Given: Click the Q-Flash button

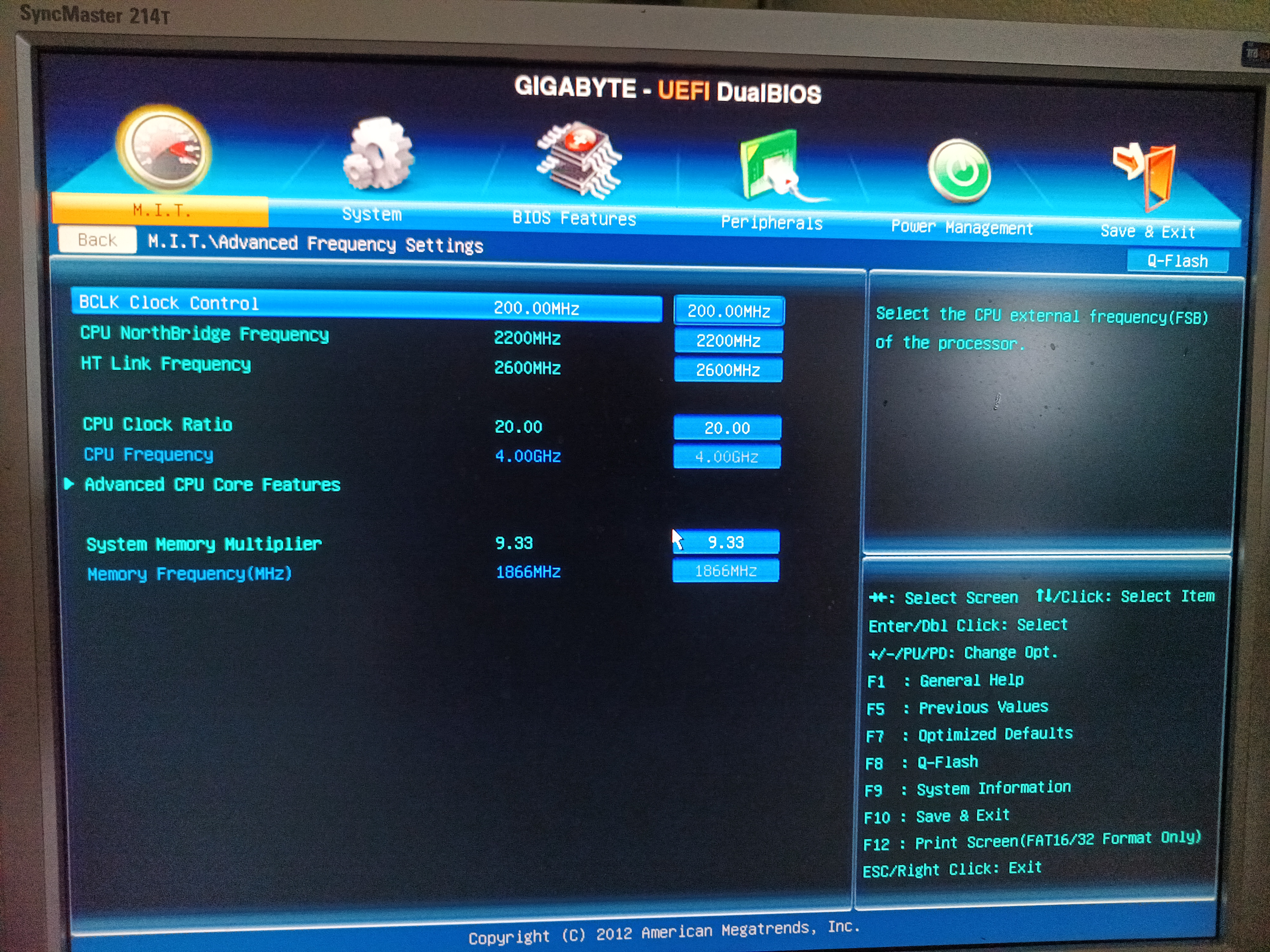Looking at the screenshot, I should (1177, 261).
